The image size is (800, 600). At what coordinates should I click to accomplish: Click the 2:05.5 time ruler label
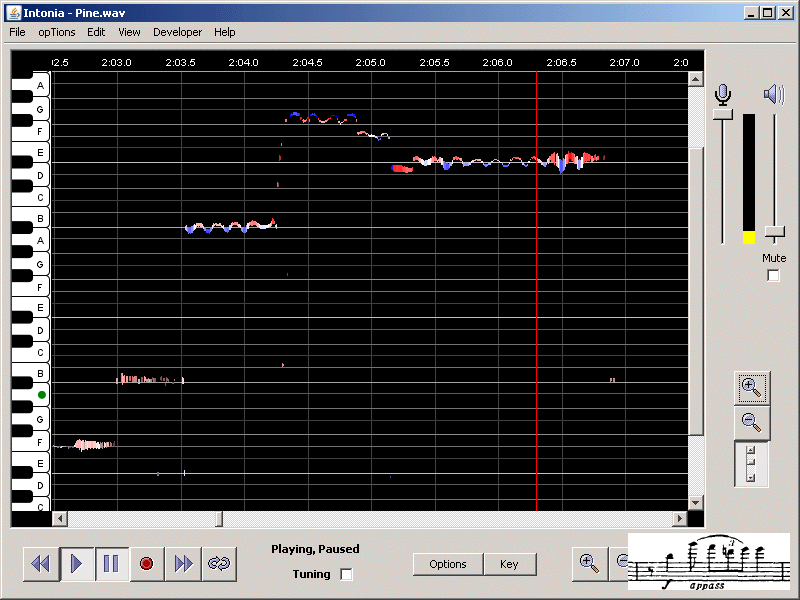click(434, 62)
